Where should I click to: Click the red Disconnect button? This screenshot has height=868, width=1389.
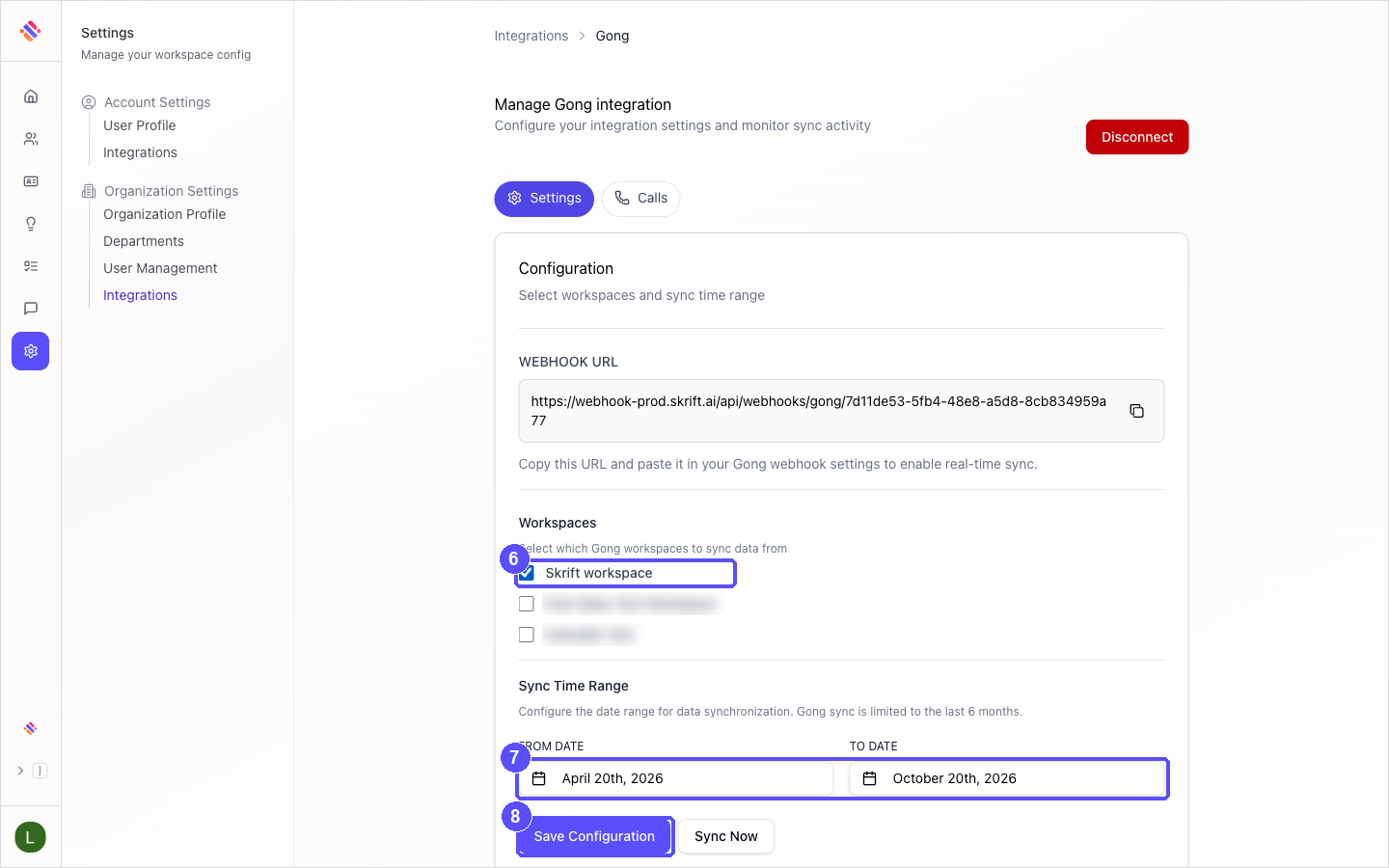click(1137, 137)
